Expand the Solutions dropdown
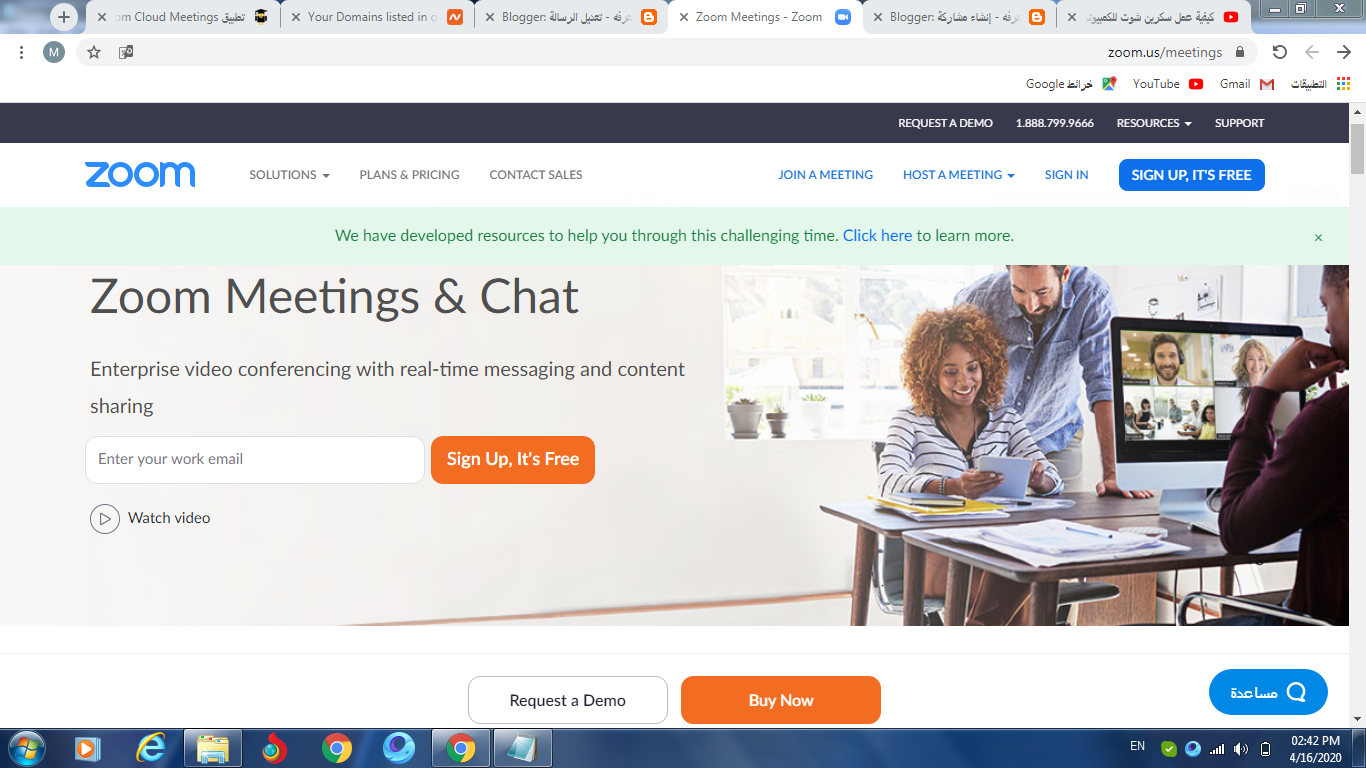The image size is (1366, 768). coord(289,174)
